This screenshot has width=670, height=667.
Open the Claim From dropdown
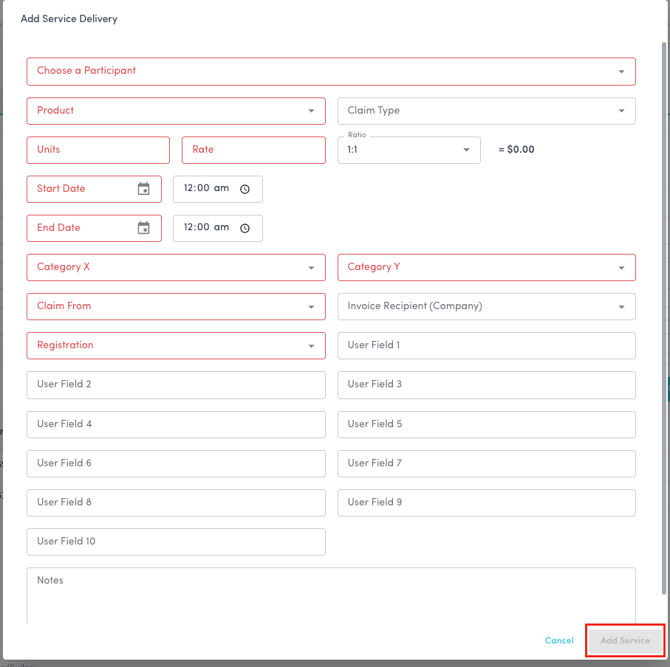click(176, 306)
